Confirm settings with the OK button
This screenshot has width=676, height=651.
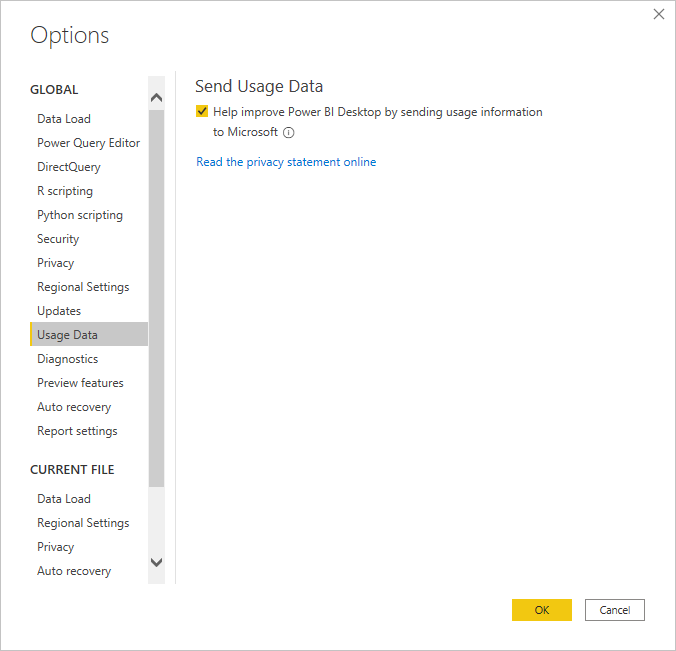541,610
